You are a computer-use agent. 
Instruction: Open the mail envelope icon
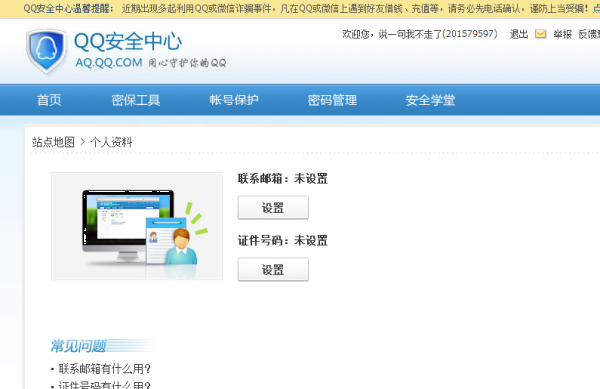click(540, 34)
